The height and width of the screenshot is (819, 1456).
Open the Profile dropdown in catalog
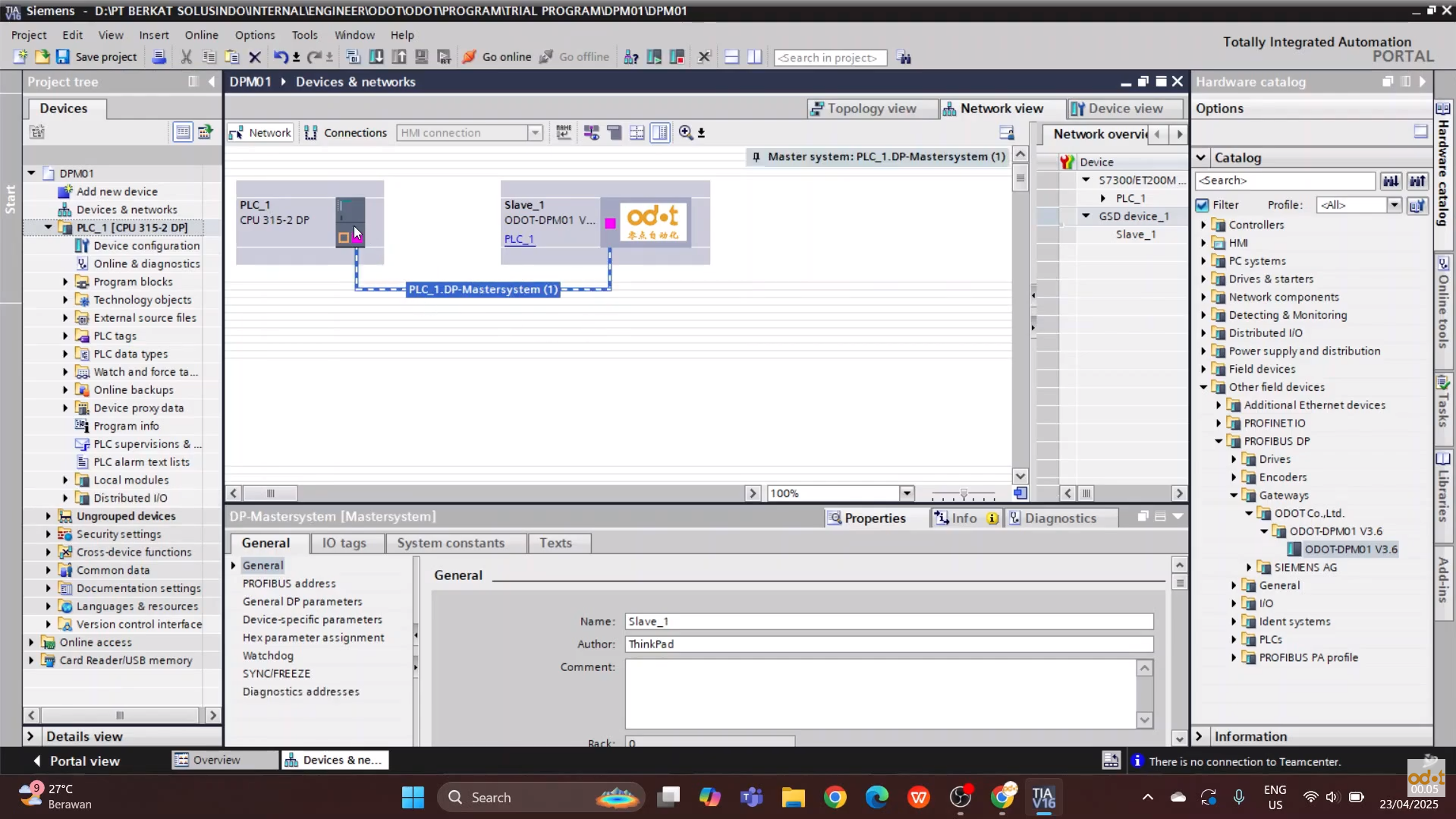pyautogui.click(x=1394, y=205)
